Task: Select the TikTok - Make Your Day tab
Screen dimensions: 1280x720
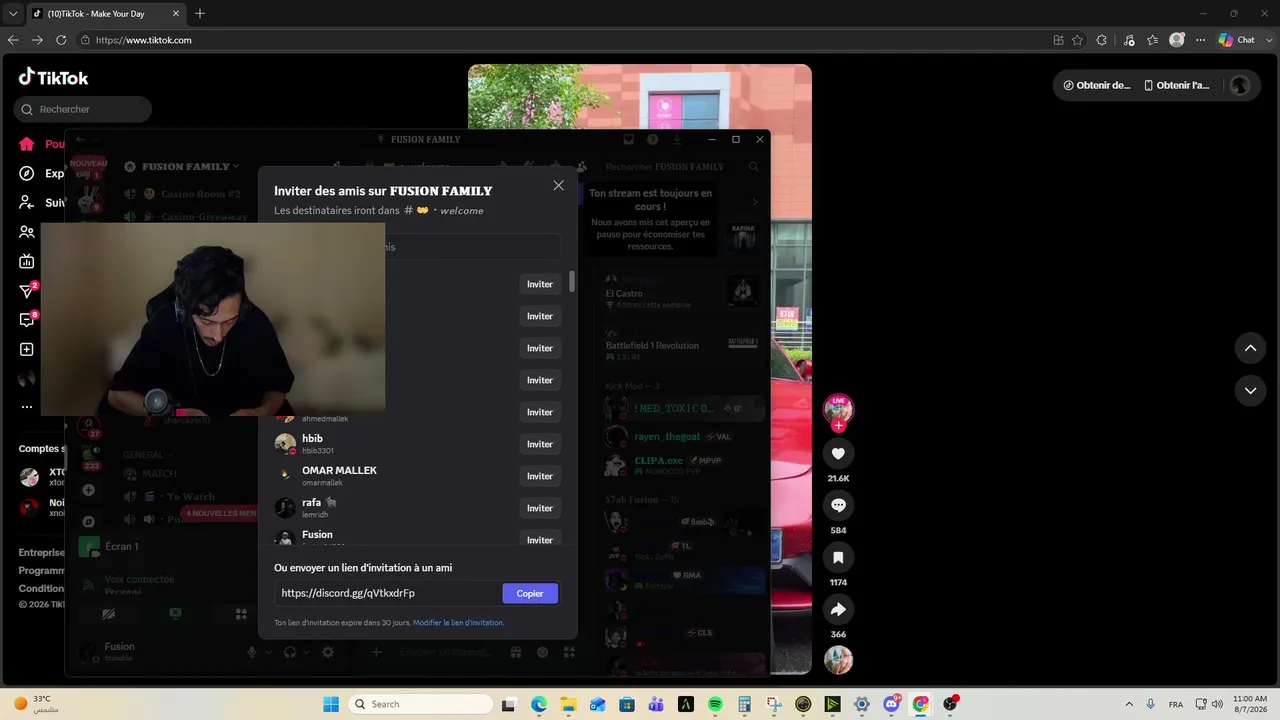Action: [x=105, y=13]
